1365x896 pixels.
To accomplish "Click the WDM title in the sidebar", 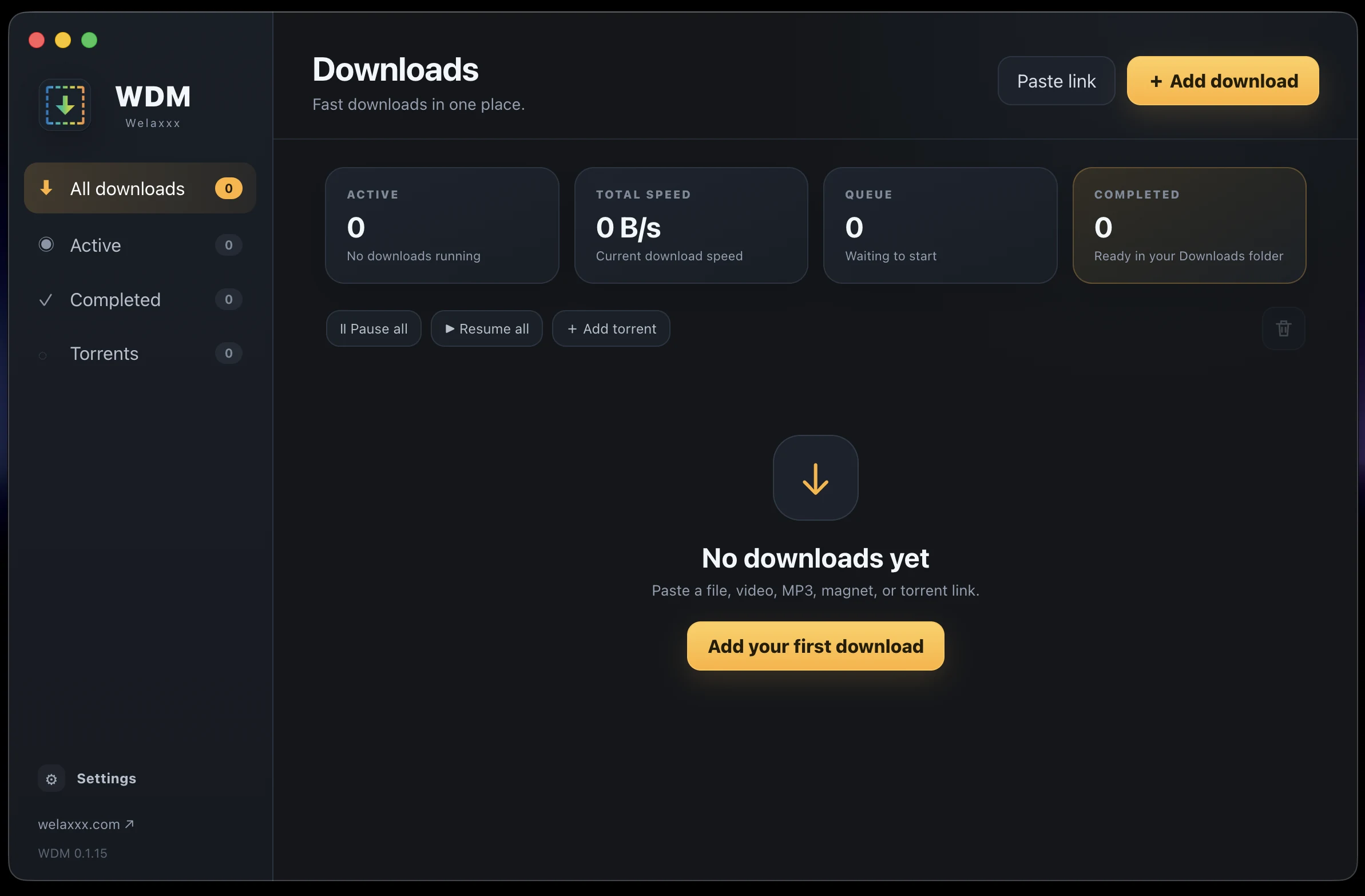I will point(153,96).
